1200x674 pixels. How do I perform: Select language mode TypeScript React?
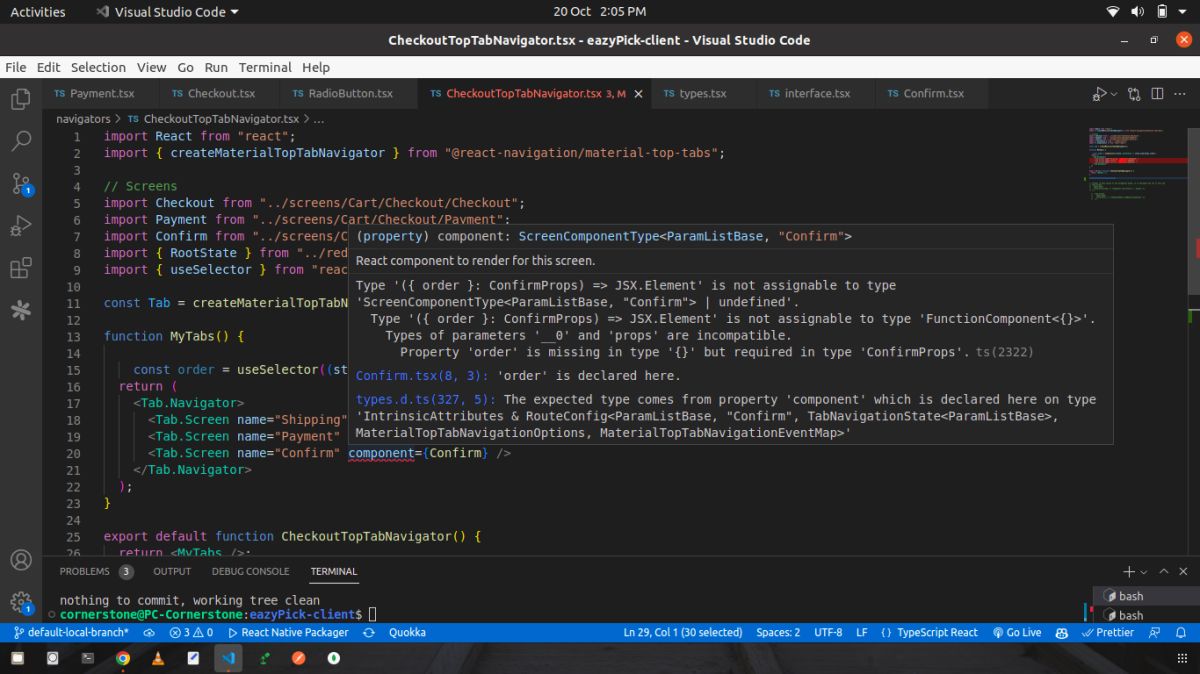coord(929,632)
